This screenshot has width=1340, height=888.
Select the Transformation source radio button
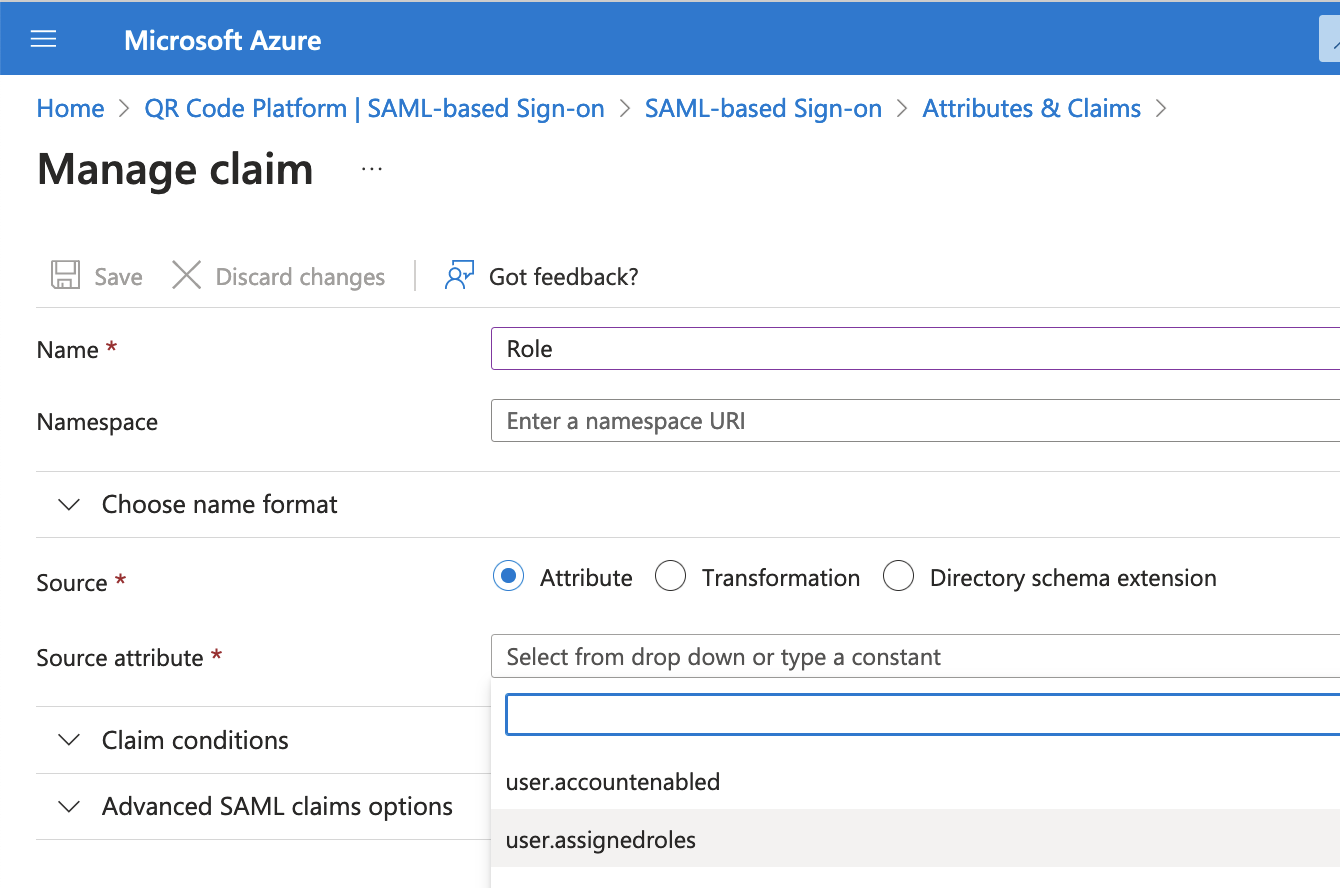coord(670,577)
